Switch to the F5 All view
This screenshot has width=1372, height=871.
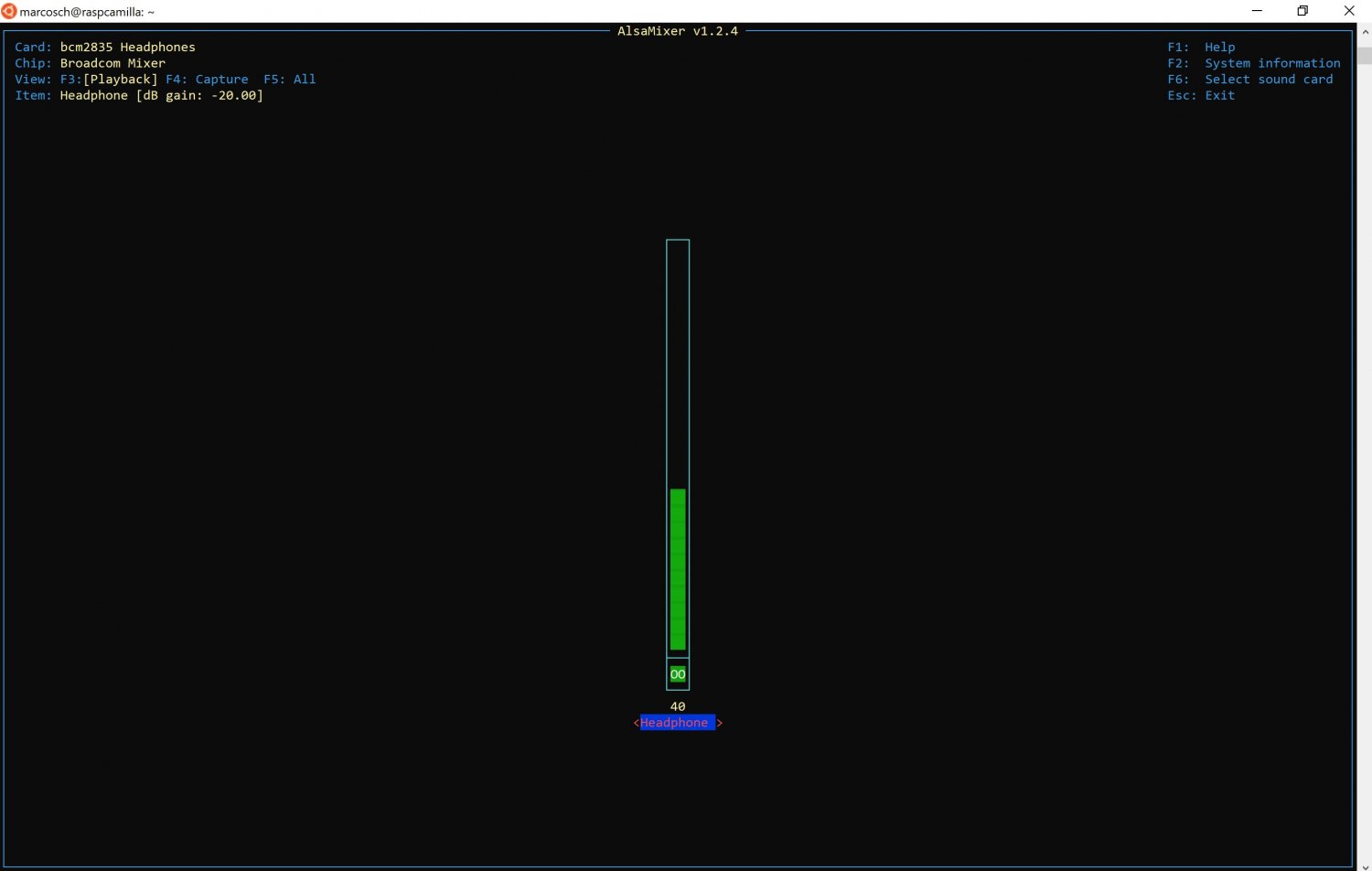point(290,80)
